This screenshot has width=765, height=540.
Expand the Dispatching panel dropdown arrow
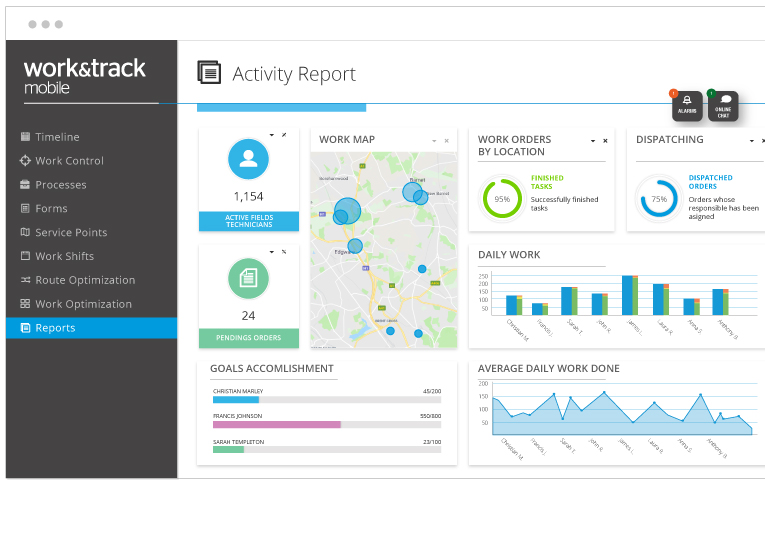(x=751, y=141)
